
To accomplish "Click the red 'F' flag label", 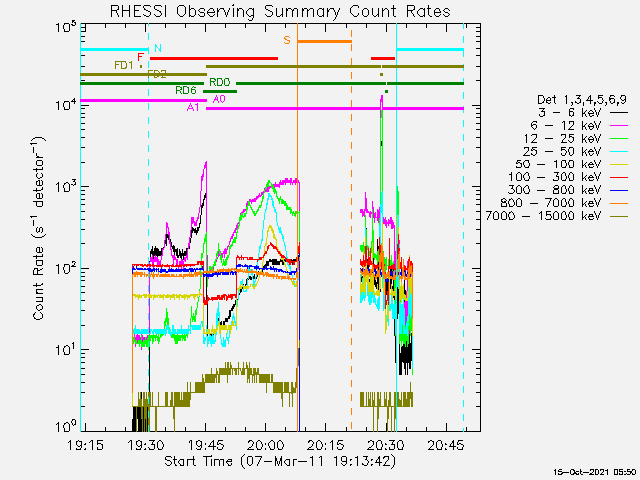I will tap(141, 57).
